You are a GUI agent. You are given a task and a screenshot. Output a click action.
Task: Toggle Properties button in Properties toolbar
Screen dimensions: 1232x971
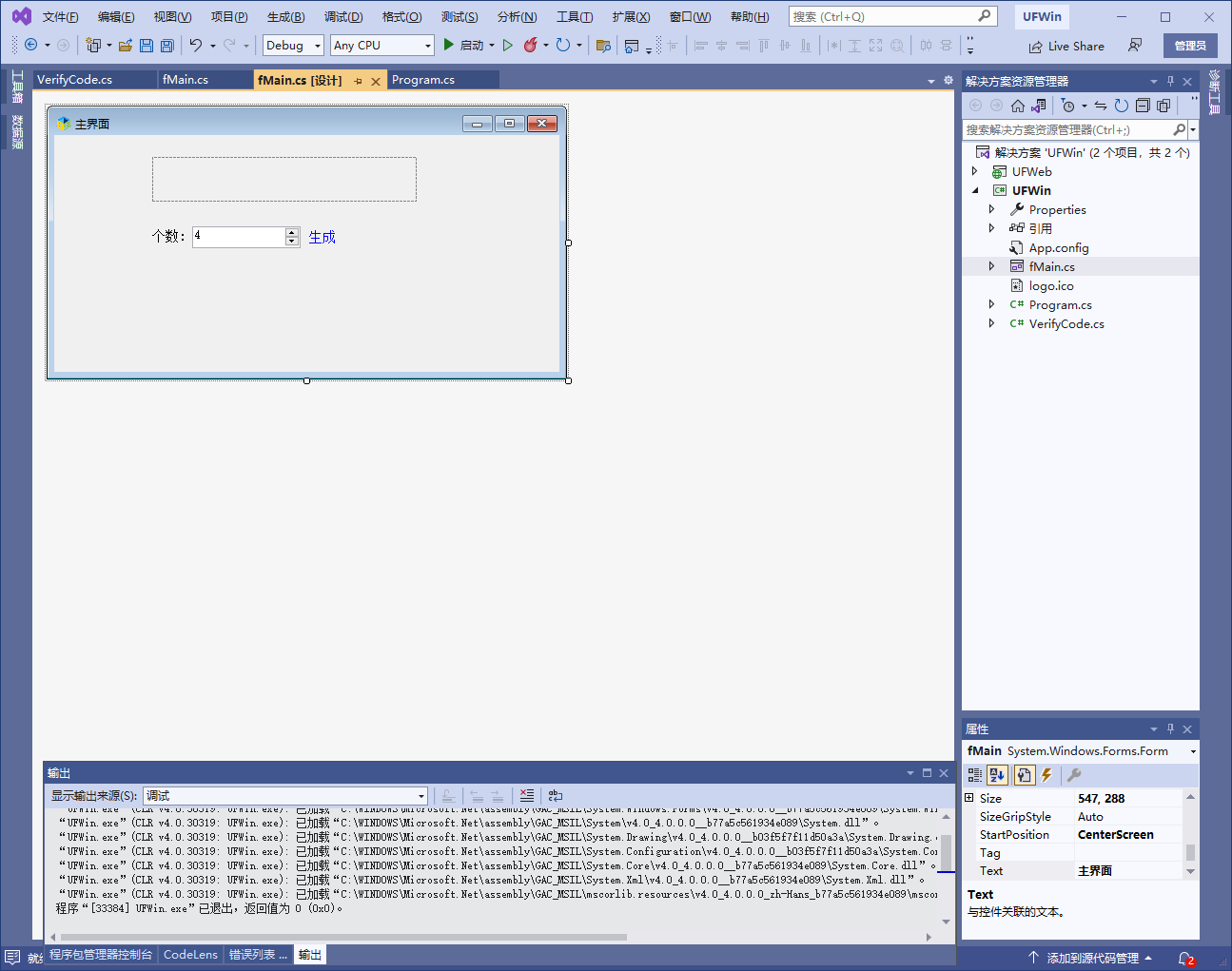(x=1024, y=775)
